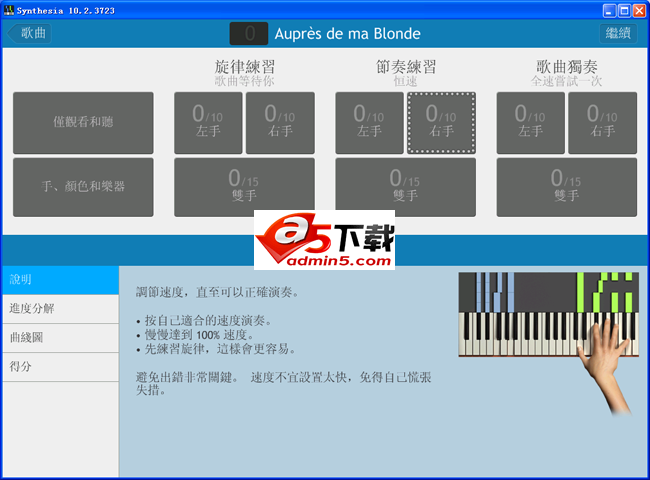Start 旋律練習 right hand (右手) practice
650x480 pixels.
click(x=280, y=123)
